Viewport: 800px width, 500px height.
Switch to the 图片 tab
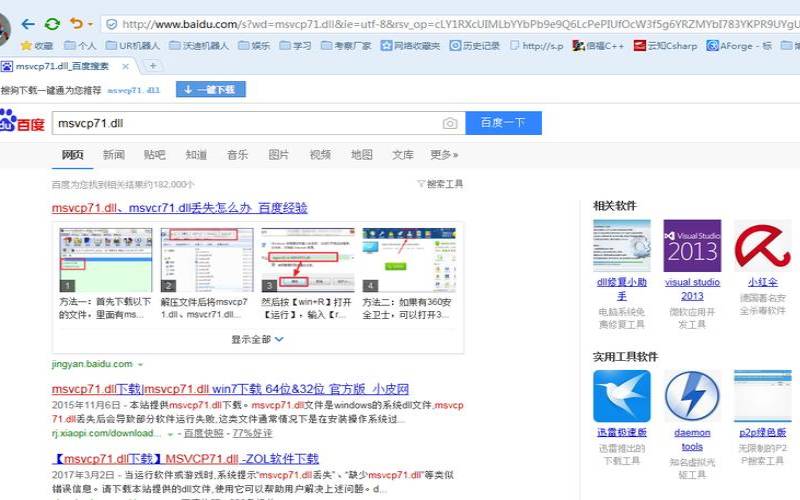(279, 155)
